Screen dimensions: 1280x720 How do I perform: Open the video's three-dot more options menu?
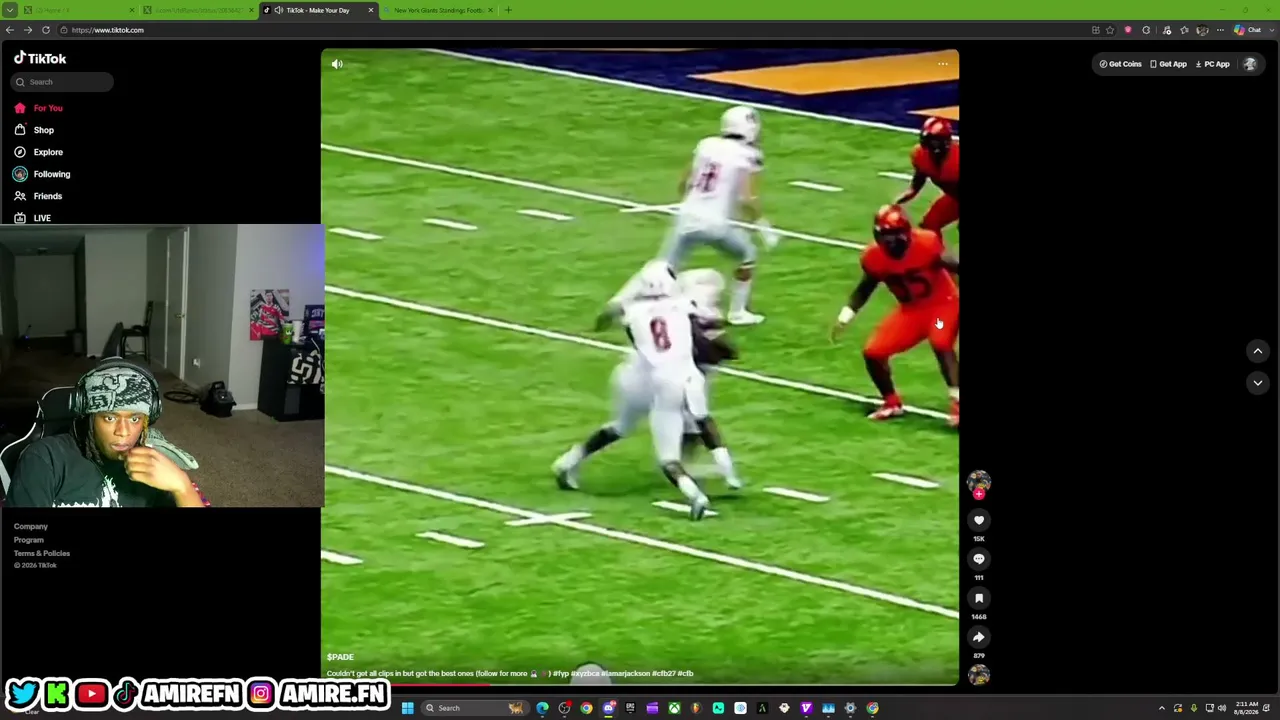coord(942,64)
